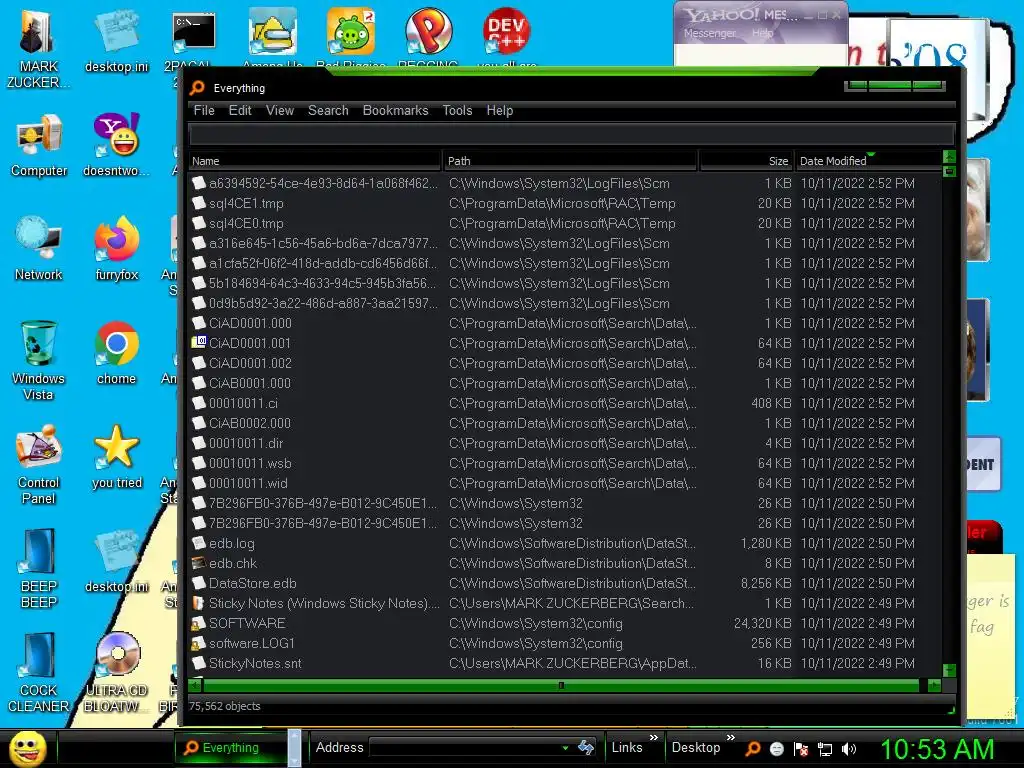Select the edb.chk file row
The width and height of the screenshot is (1024, 768).
coord(566,563)
